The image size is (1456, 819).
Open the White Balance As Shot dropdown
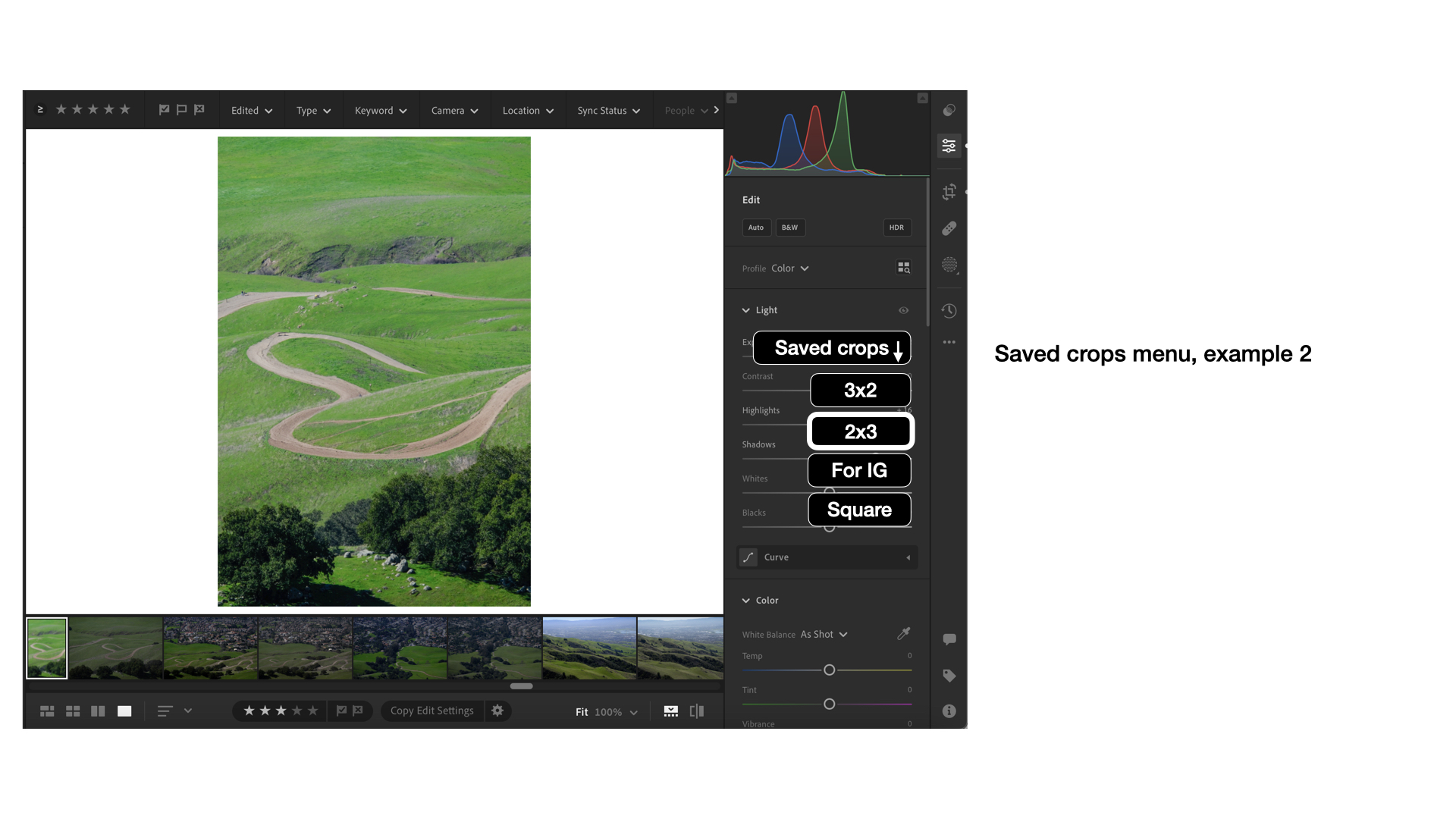(x=823, y=634)
